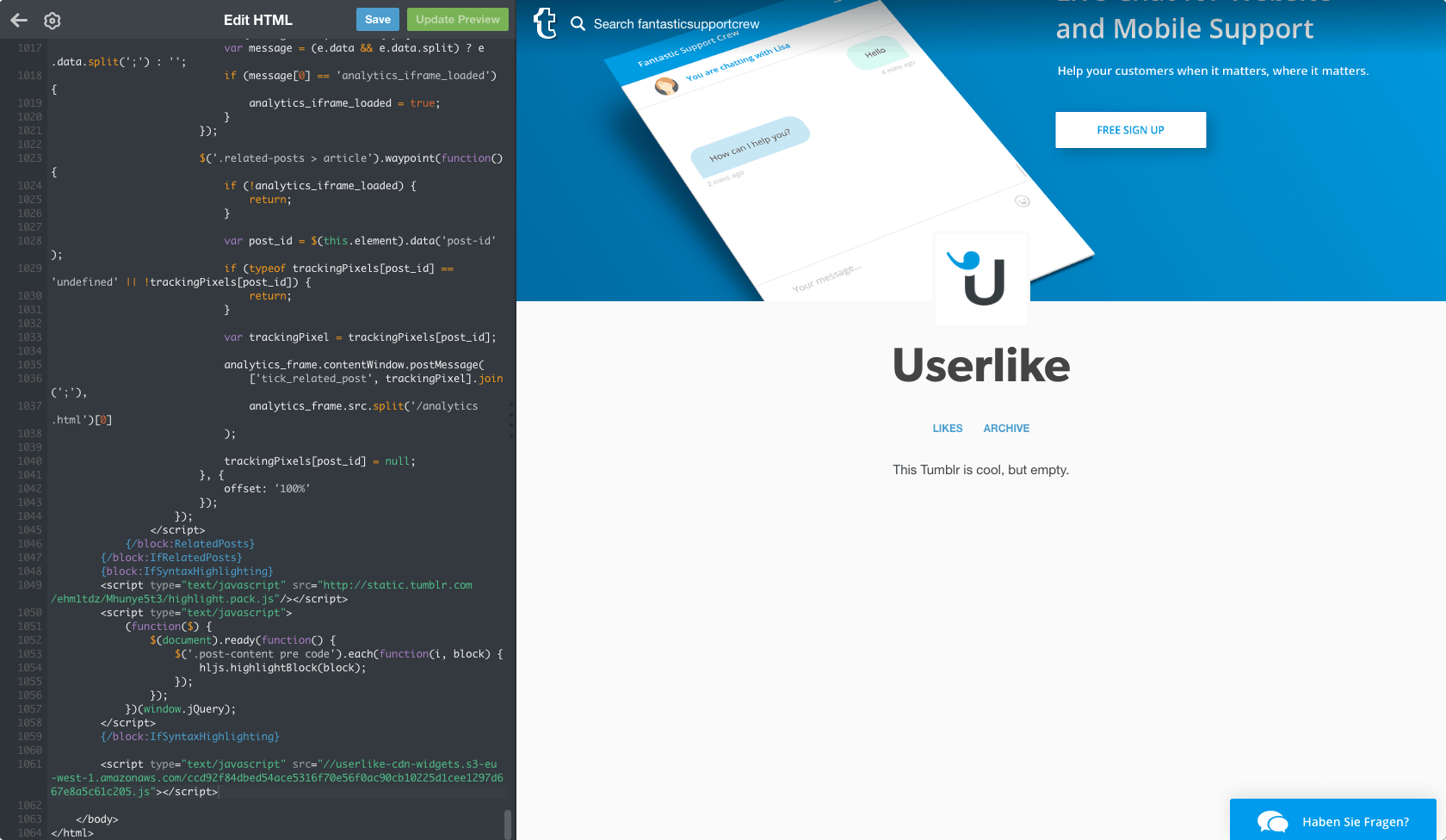The height and width of the screenshot is (840, 1446).
Task: Open the LIKES link
Action: click(948, 429)
